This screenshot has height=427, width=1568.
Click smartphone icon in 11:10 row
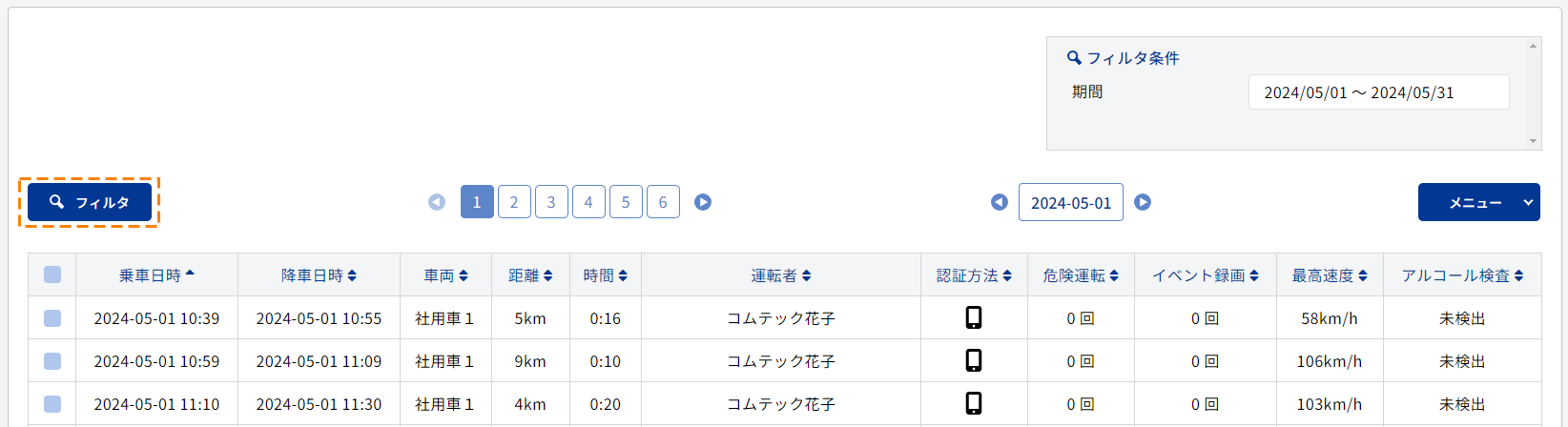point(974,403)
